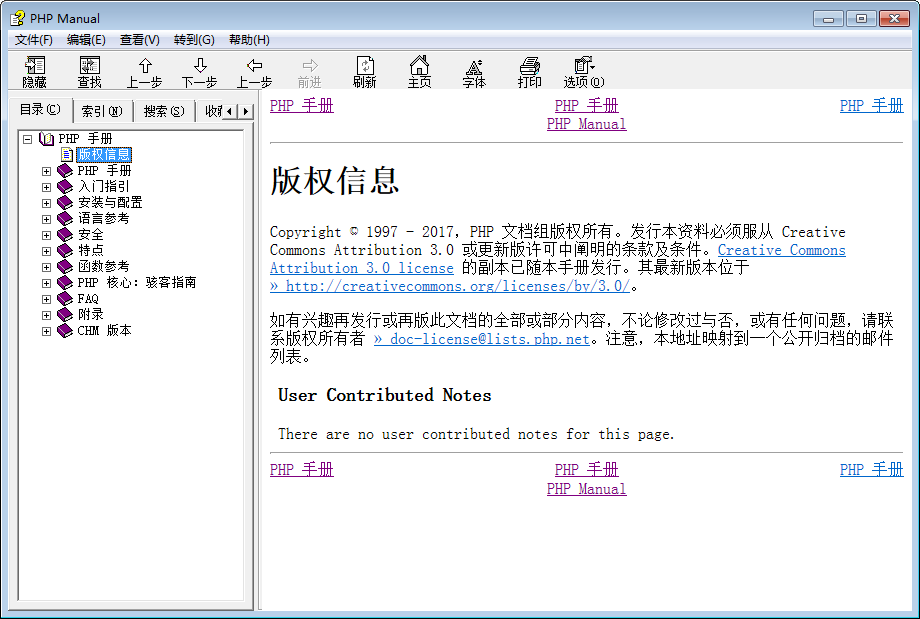
Task: Open the 文件(F) menu
Action: [x=34, y=40]
